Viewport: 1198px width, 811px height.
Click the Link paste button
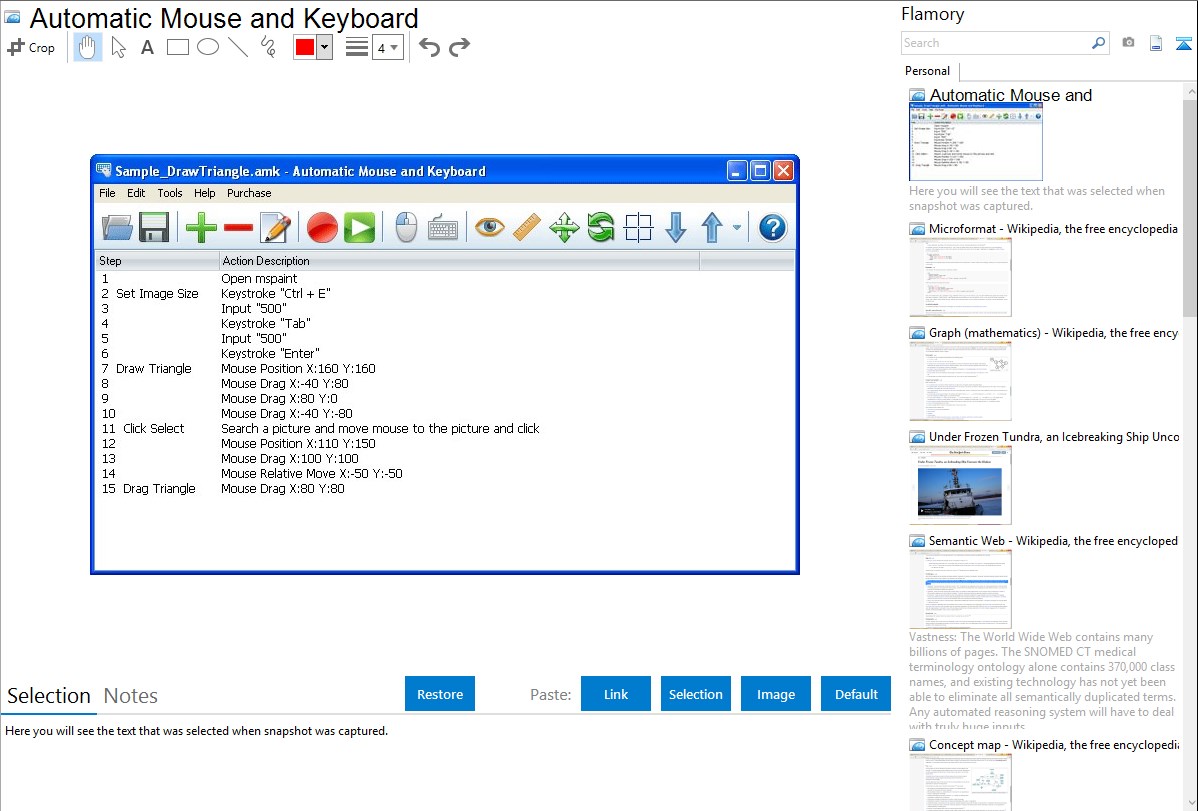tap(616, 694)
